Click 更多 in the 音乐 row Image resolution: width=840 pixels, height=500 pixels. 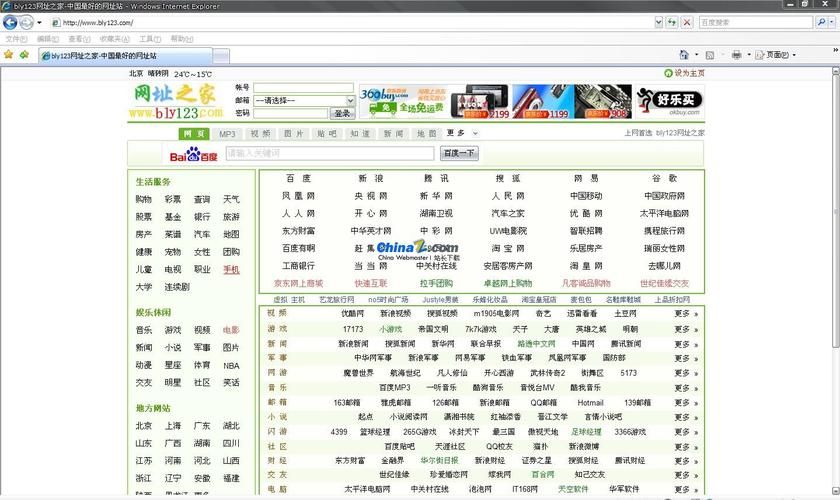686,387
